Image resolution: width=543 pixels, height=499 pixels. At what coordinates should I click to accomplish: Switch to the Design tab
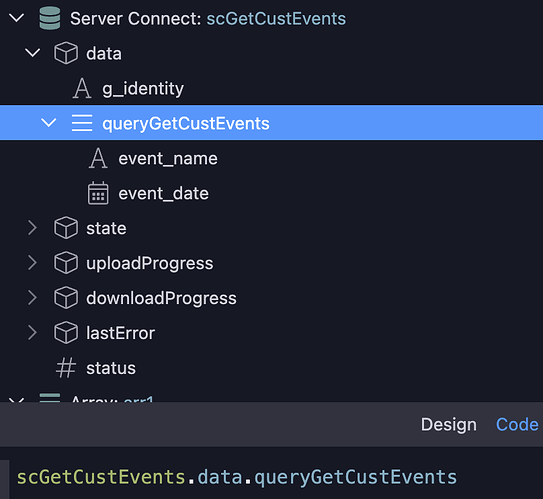click(x=448, y=425)
